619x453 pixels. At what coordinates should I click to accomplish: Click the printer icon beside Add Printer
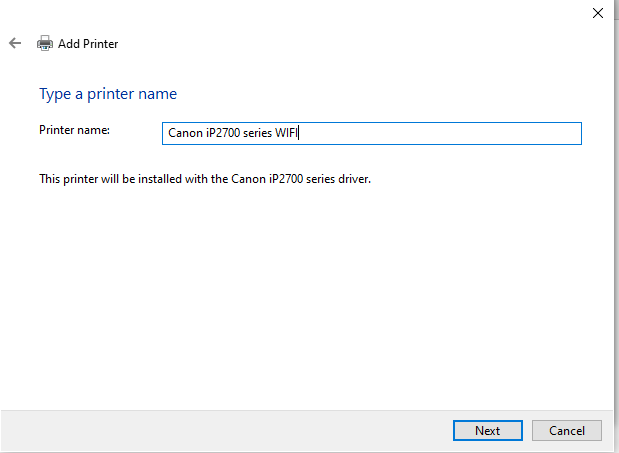(x=45, y=43)
